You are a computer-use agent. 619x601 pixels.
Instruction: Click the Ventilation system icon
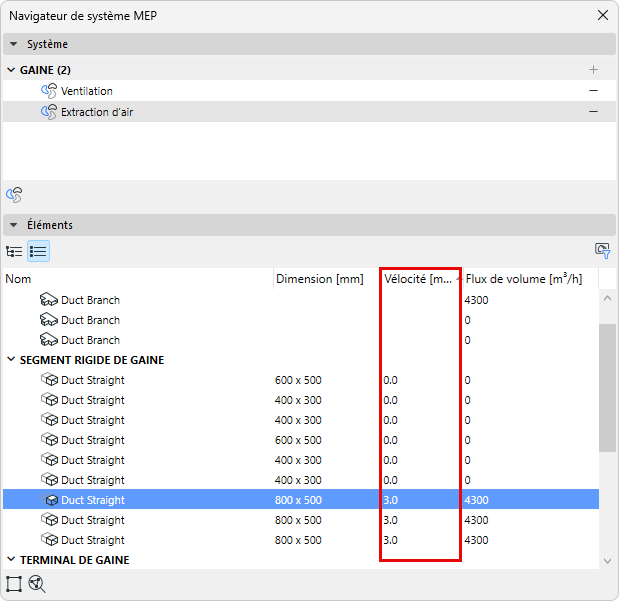[x=49, y=91]
